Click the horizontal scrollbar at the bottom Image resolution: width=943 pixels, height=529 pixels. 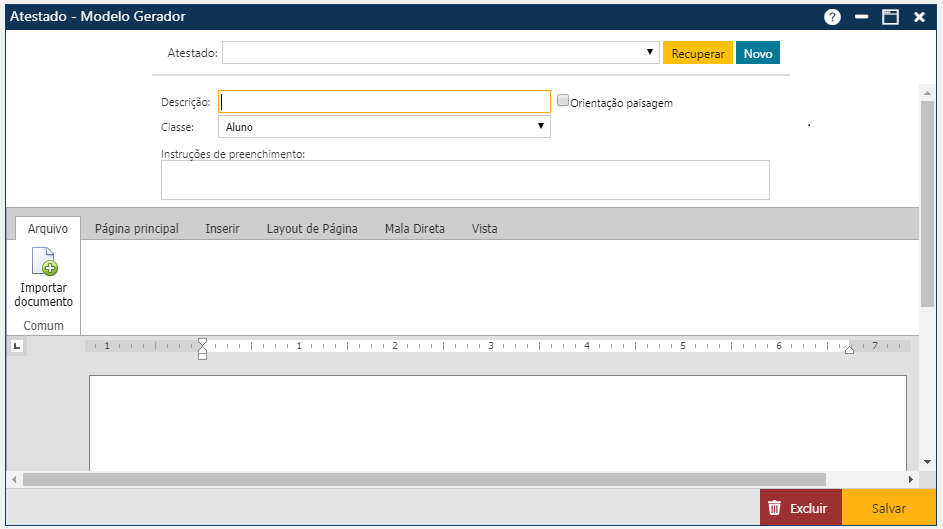[x=424, y=480]
